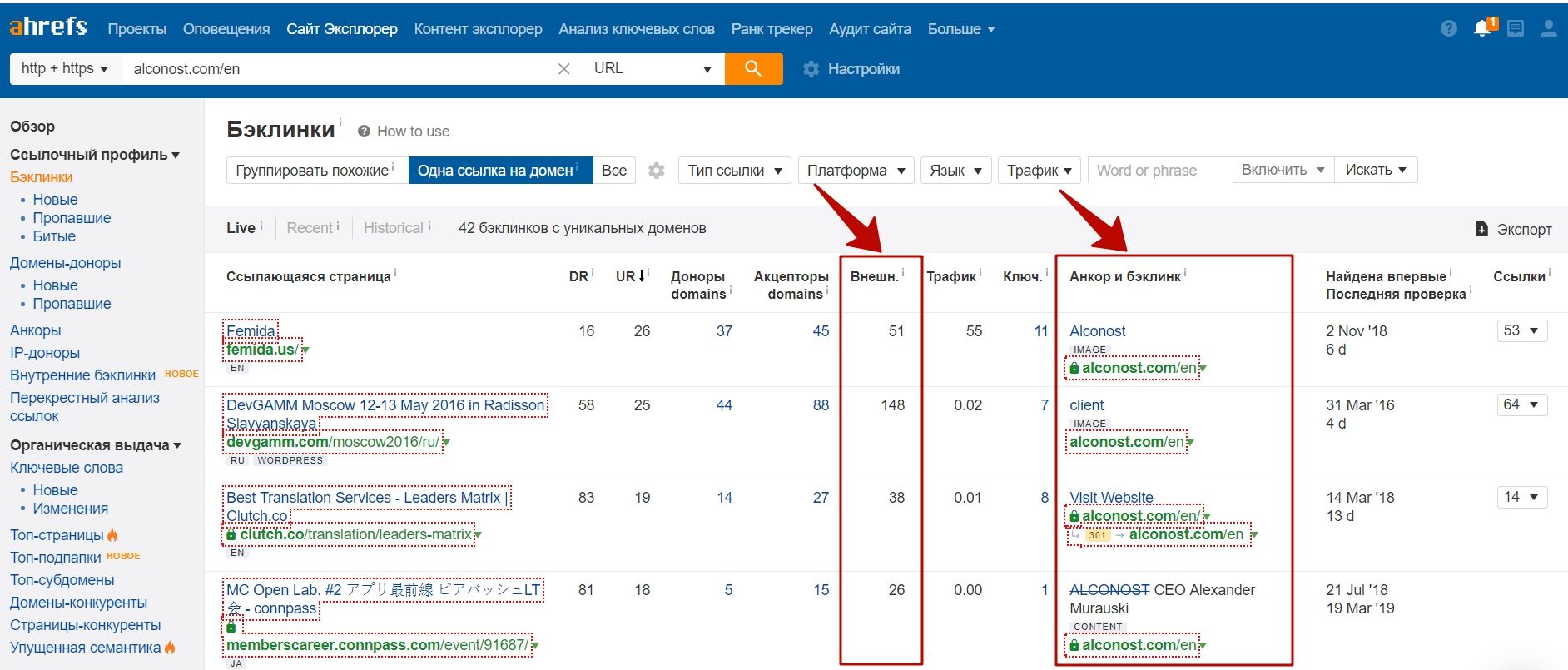Viewport: 1568px width, 670px height.
Task: Open Битые backlinks in sidebar
Action: 54,236
